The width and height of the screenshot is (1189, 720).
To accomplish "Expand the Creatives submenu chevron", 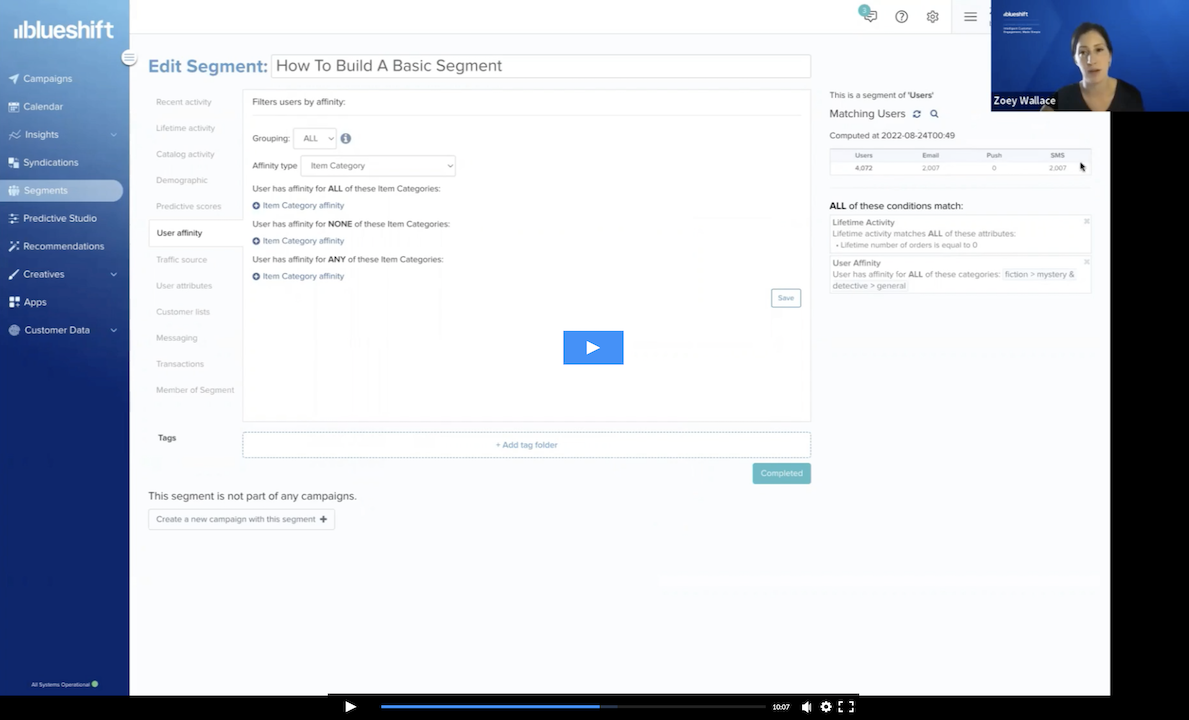I will point(114,274).
